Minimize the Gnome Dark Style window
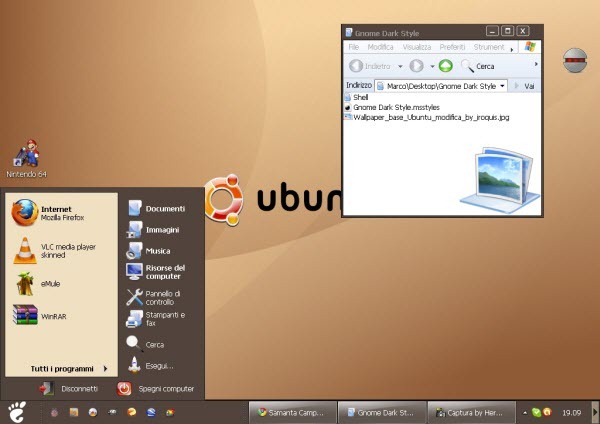600x424 pixels. (492, 31)
